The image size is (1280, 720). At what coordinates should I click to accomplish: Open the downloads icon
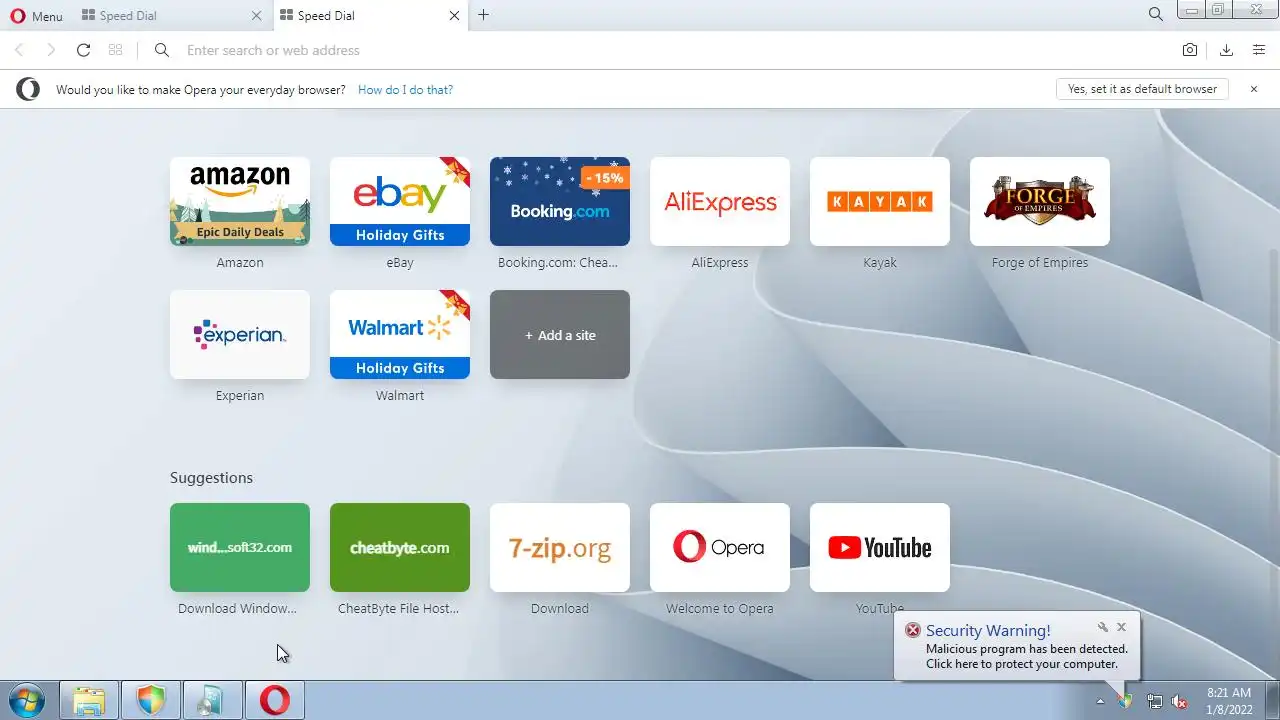1226,50
